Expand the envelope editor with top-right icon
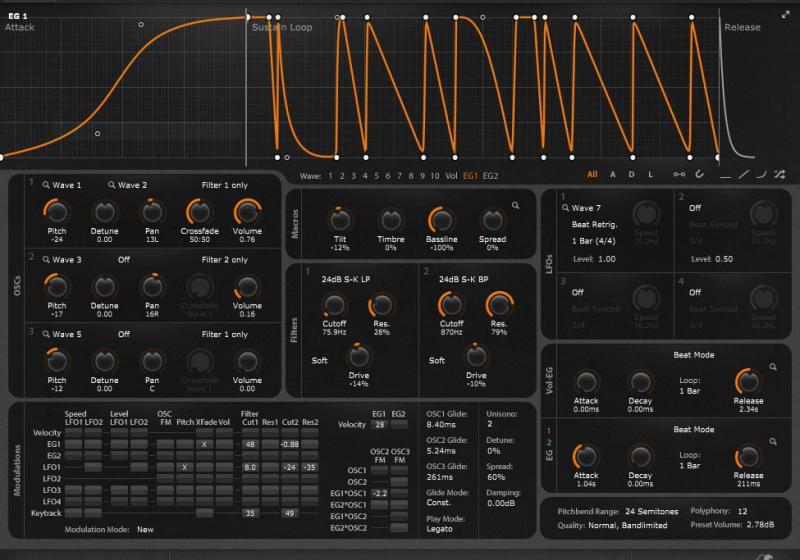Viewport: 800px width, 560px height. [786, 14]
